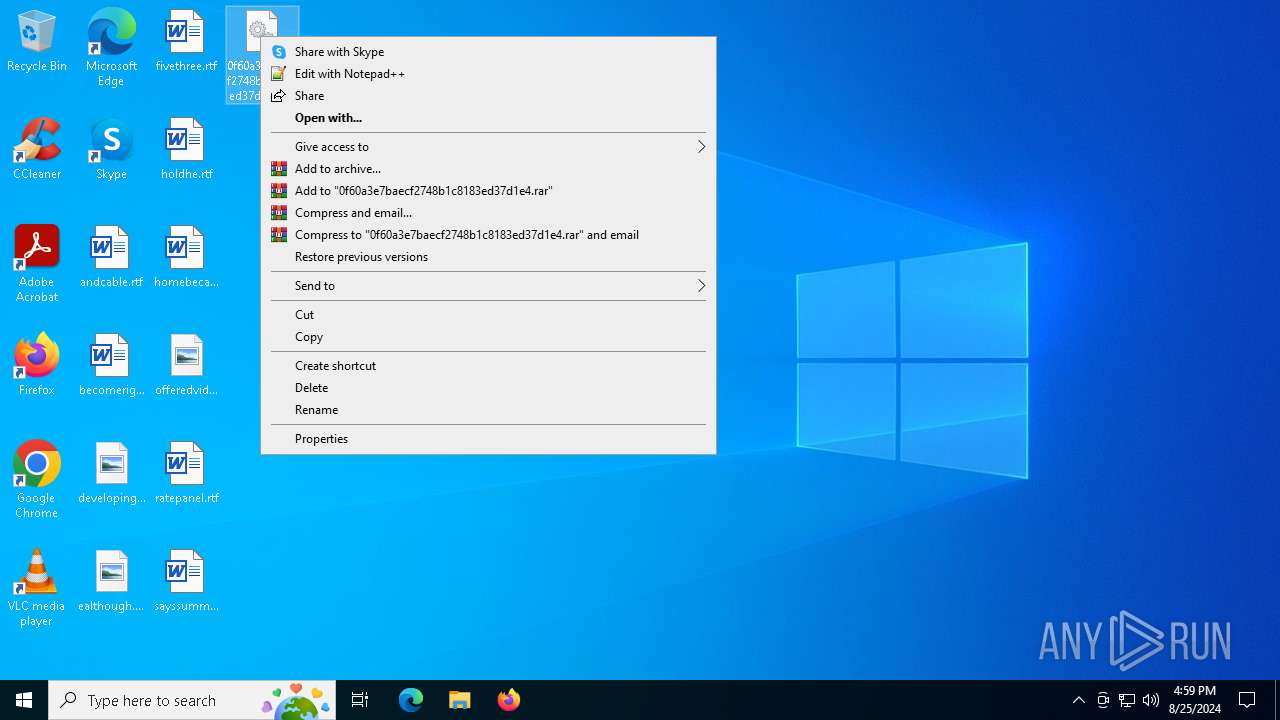Select the Skype desktop shortcut

[111, 149]
